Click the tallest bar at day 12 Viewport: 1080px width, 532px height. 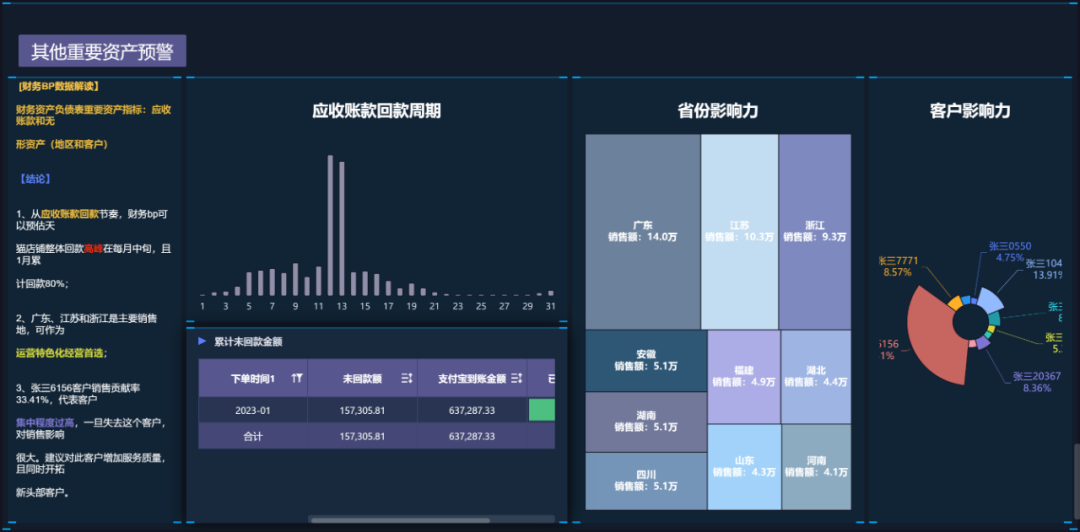click(330, 225)
